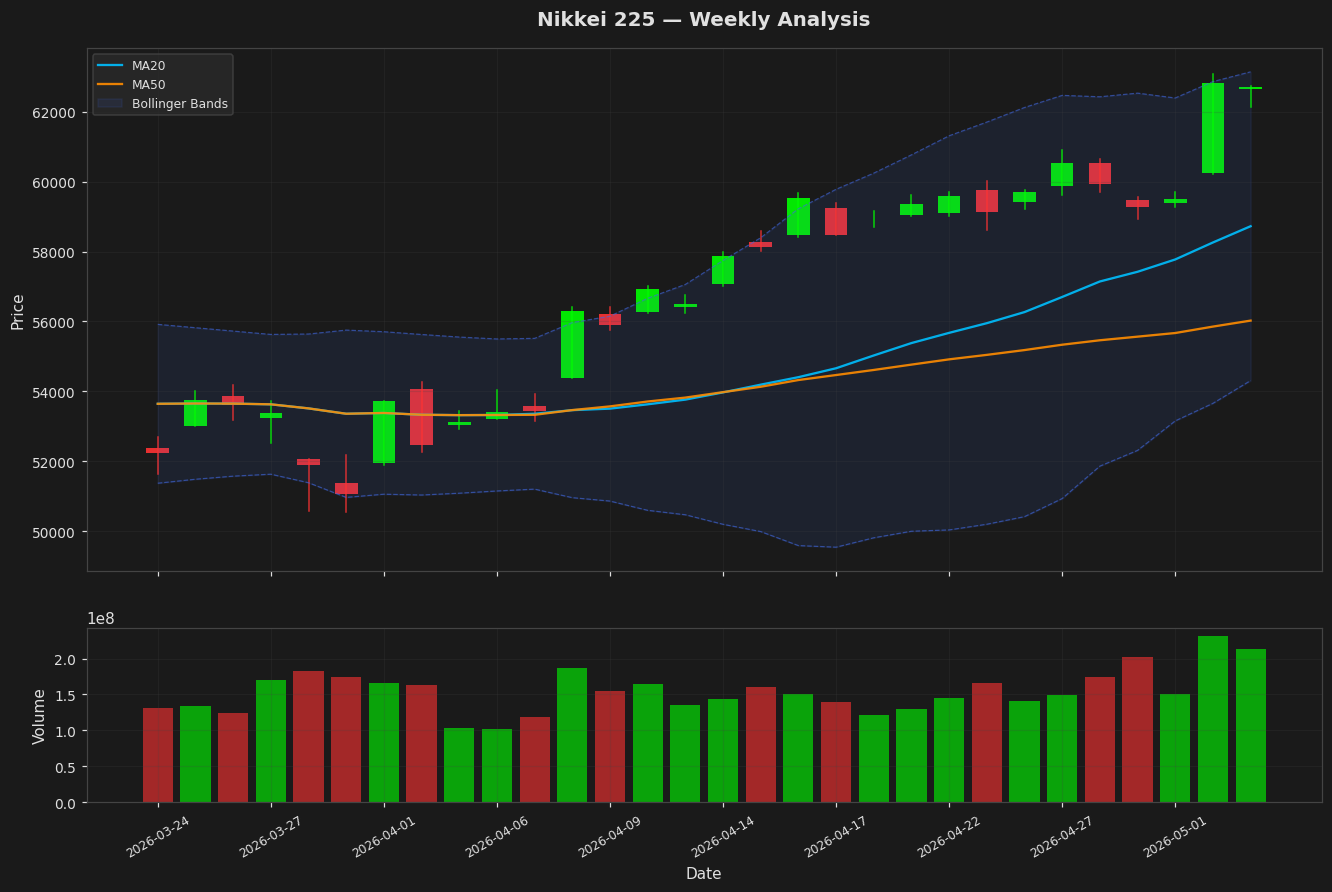This screenshot has width=1332, height=892.
Task: Click the Date x-axis title
Action: 703,874
